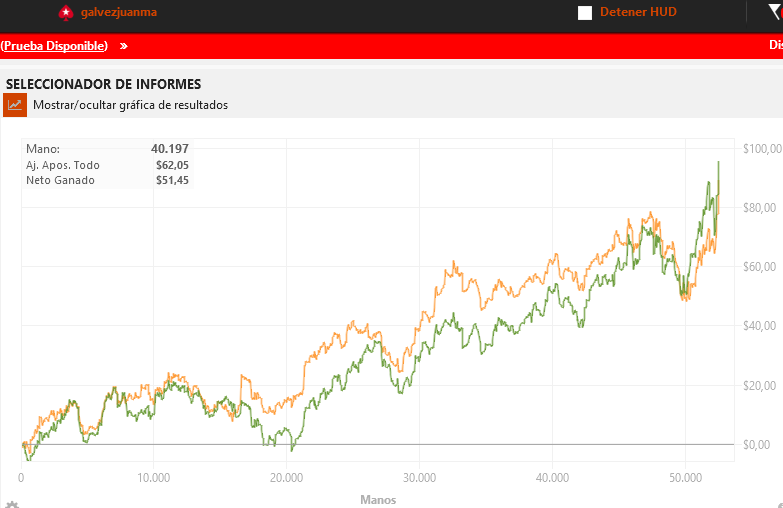Click the 20.000 hands axis label

(x=287, y=478)
